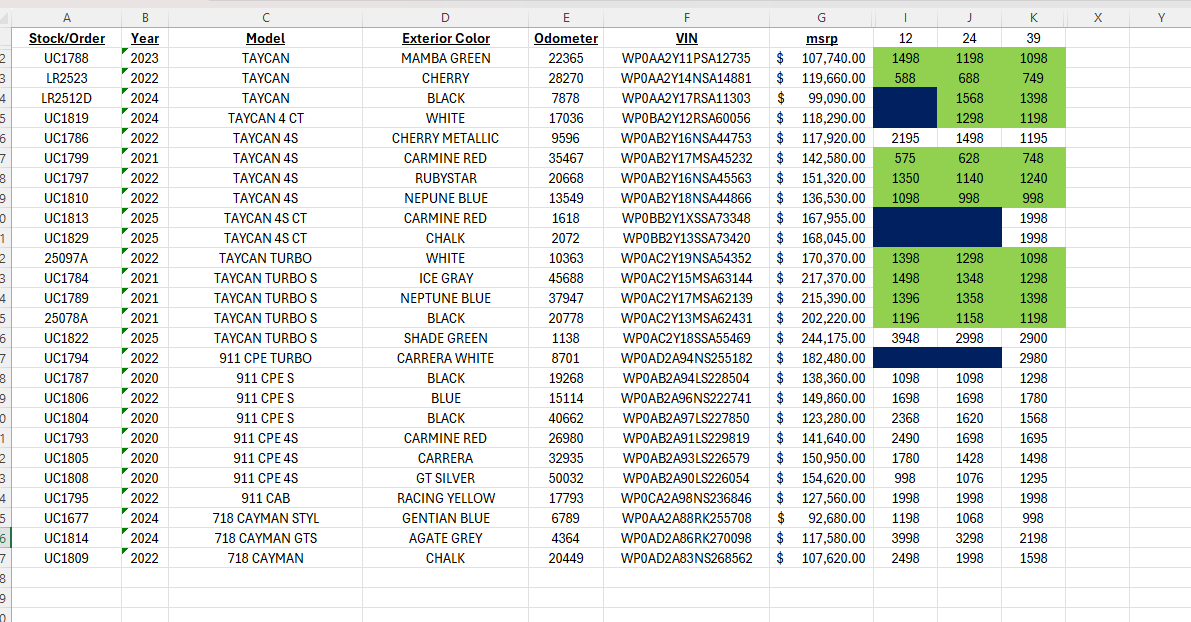
Task: Select column G header
Action: (821, 17)
